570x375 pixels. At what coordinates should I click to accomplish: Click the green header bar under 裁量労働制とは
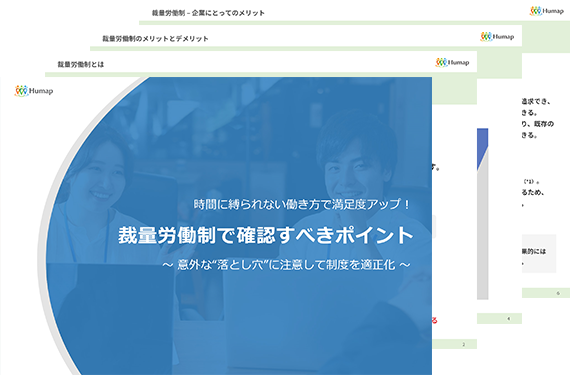[x=261, y=74]
